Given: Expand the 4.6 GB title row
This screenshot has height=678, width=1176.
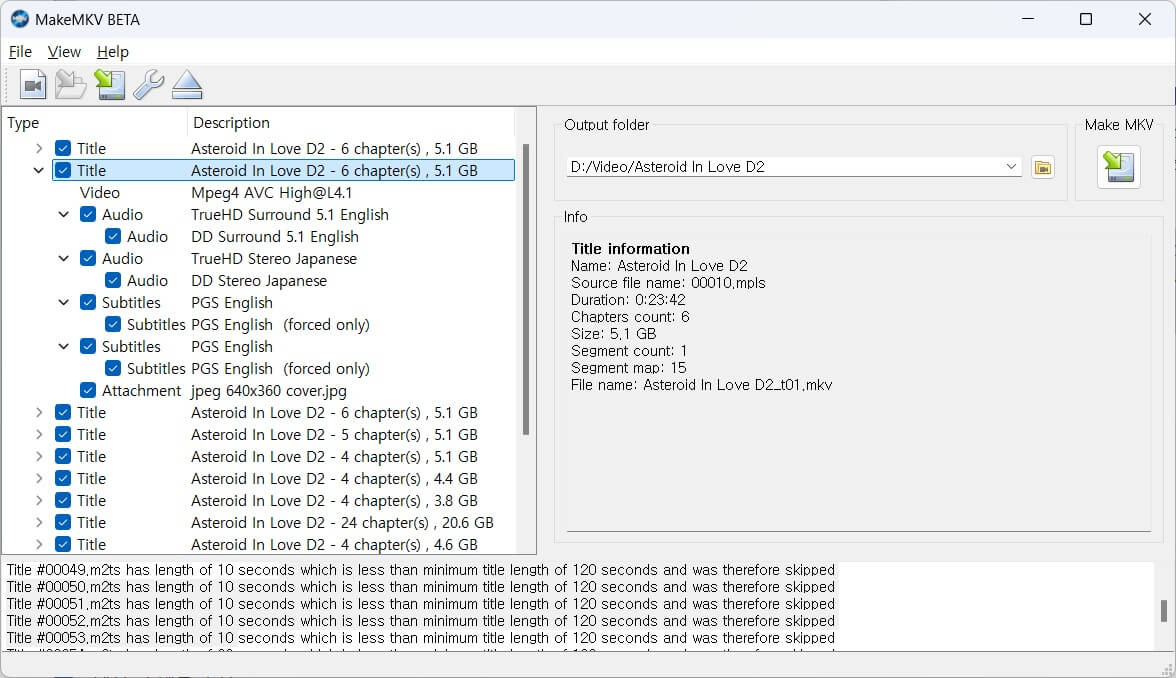Looking at the screenshot, I should (38, 544).
